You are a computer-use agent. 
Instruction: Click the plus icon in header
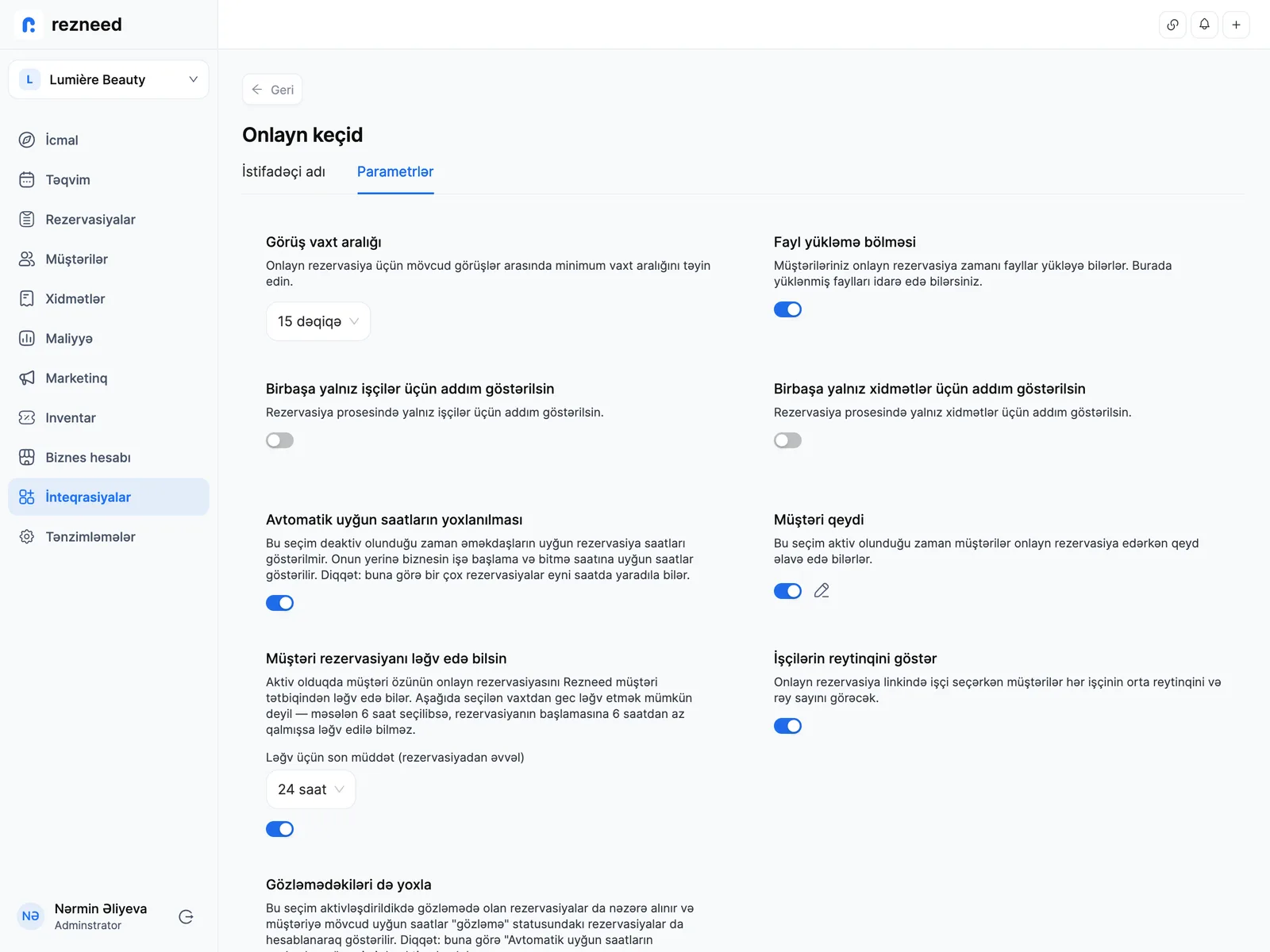click(1236, 25)
